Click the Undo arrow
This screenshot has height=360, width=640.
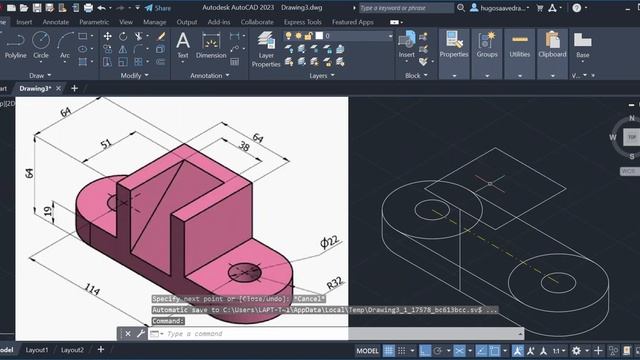[x=101, y=8]
